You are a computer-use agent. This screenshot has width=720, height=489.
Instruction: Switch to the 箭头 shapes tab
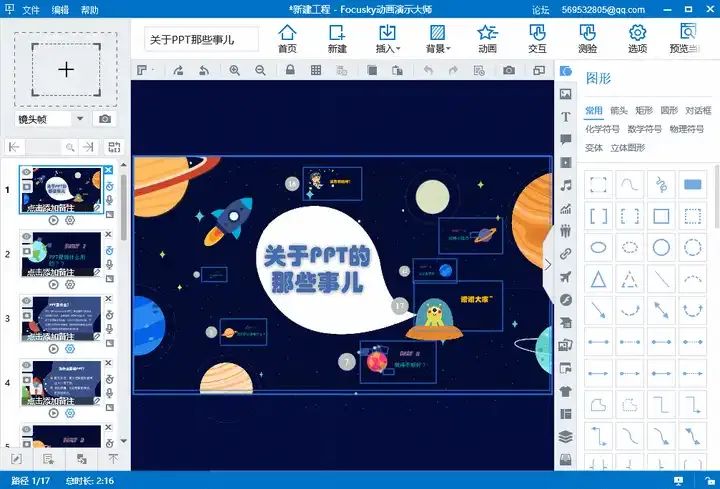tap(619, 110)
